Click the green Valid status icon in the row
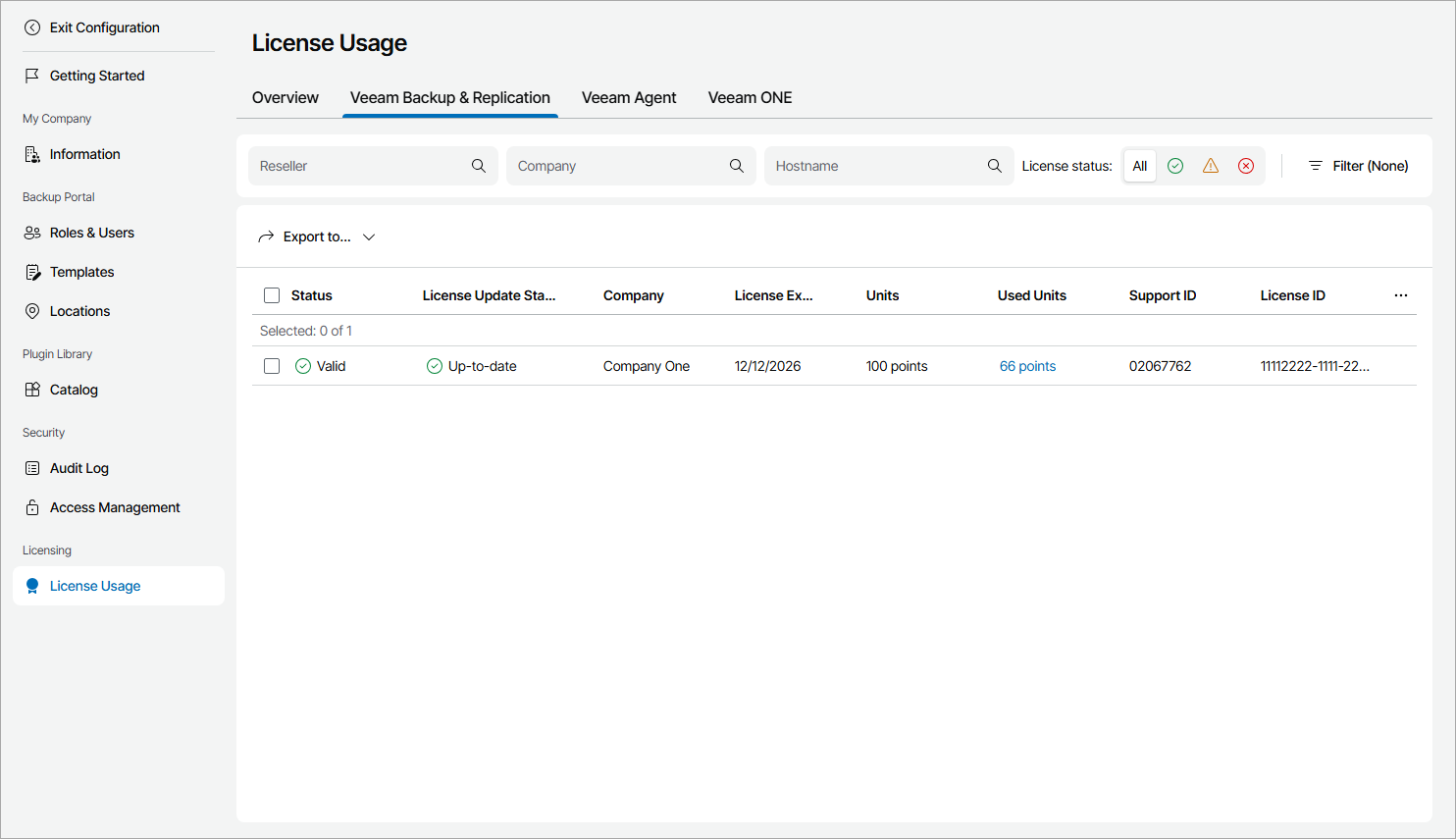The height and width of the screenshot is (839, 1456). (x=303, y=366)
